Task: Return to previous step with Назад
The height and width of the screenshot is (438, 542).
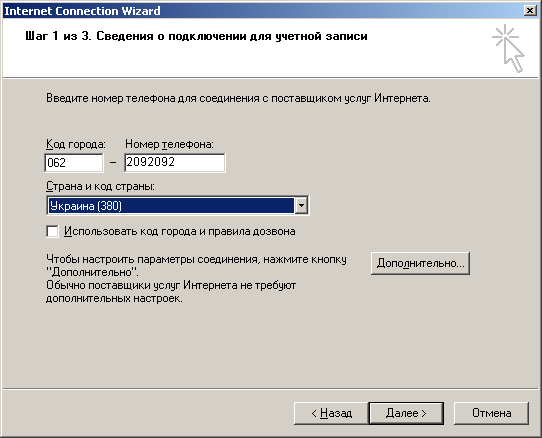Action: point(331,413)
